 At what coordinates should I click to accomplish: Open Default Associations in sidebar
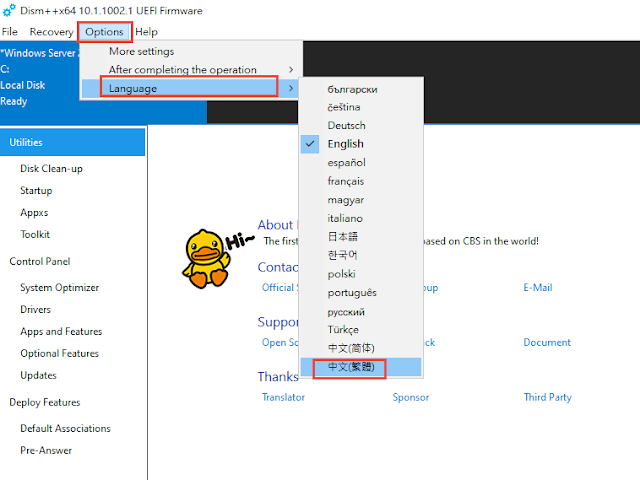click(x=65, y=428)
